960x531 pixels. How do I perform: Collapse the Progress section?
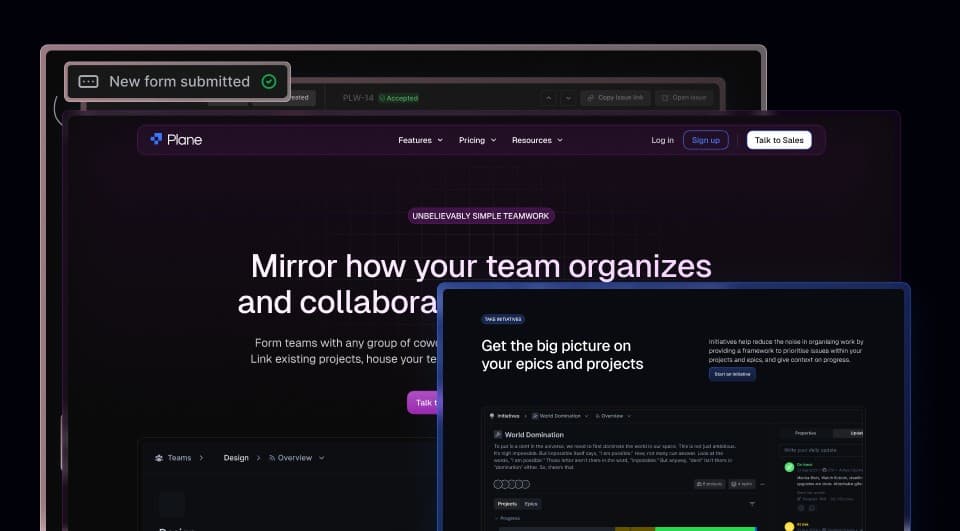click(508, 518)
